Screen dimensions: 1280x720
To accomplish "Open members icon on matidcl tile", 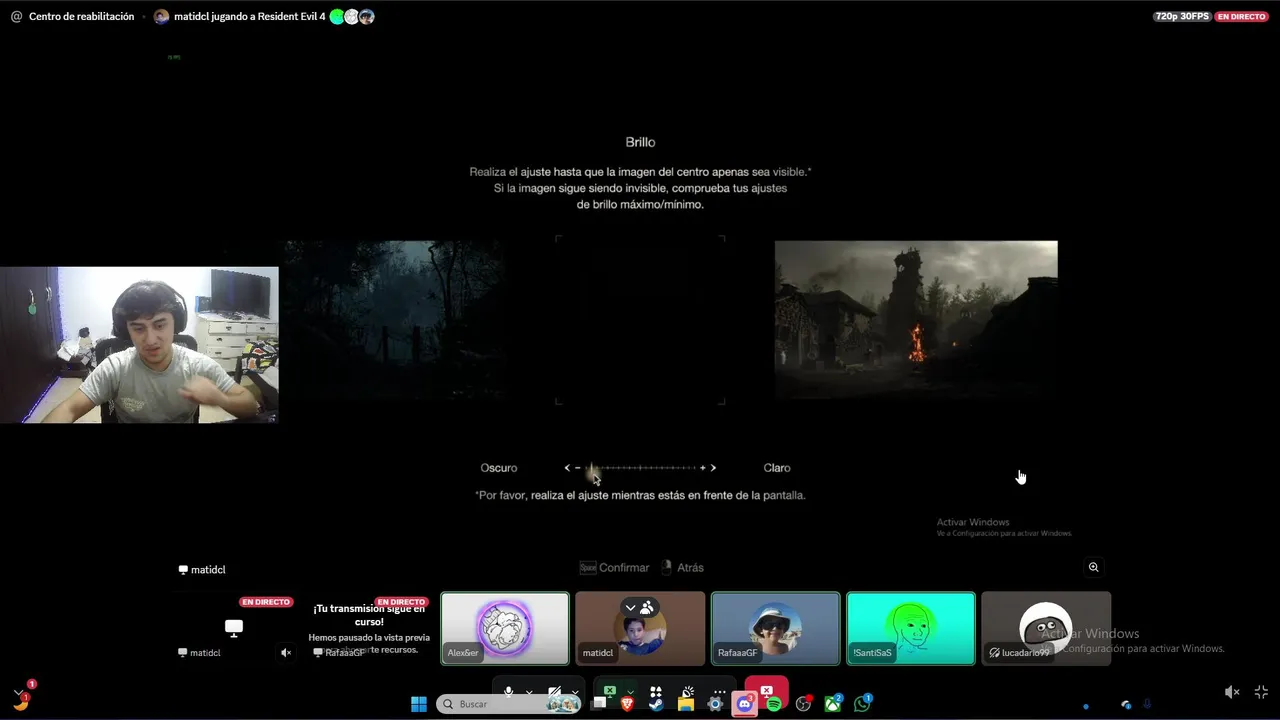I will tap(647, 607).
